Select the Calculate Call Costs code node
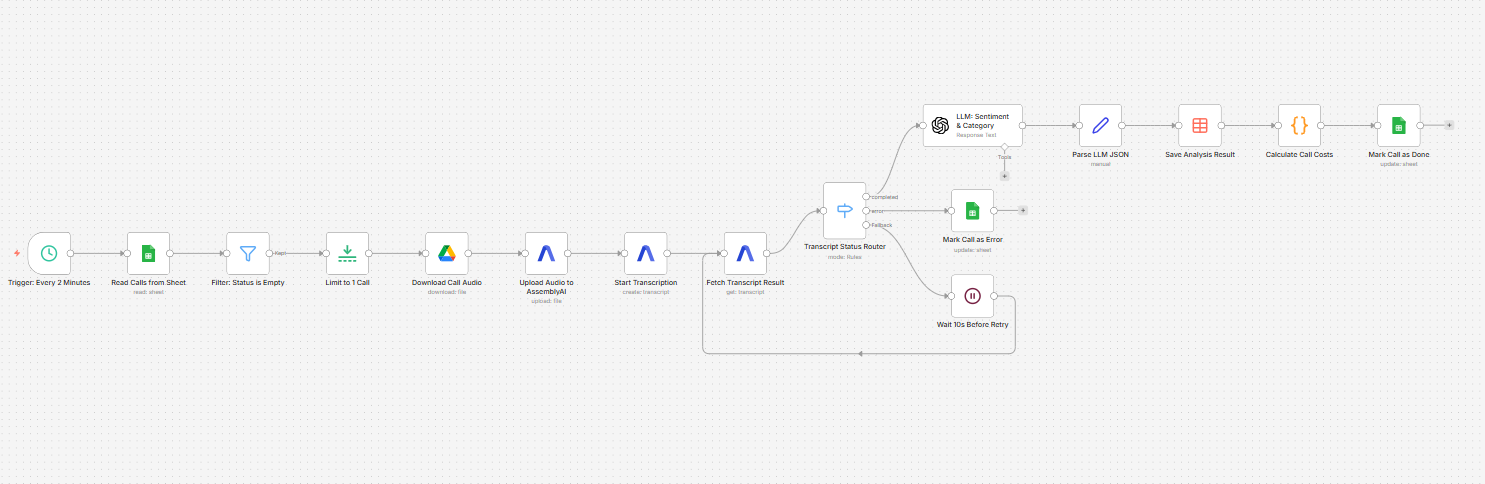The height and width of the screenshot is (484, 1485). tap(1299, 125)
